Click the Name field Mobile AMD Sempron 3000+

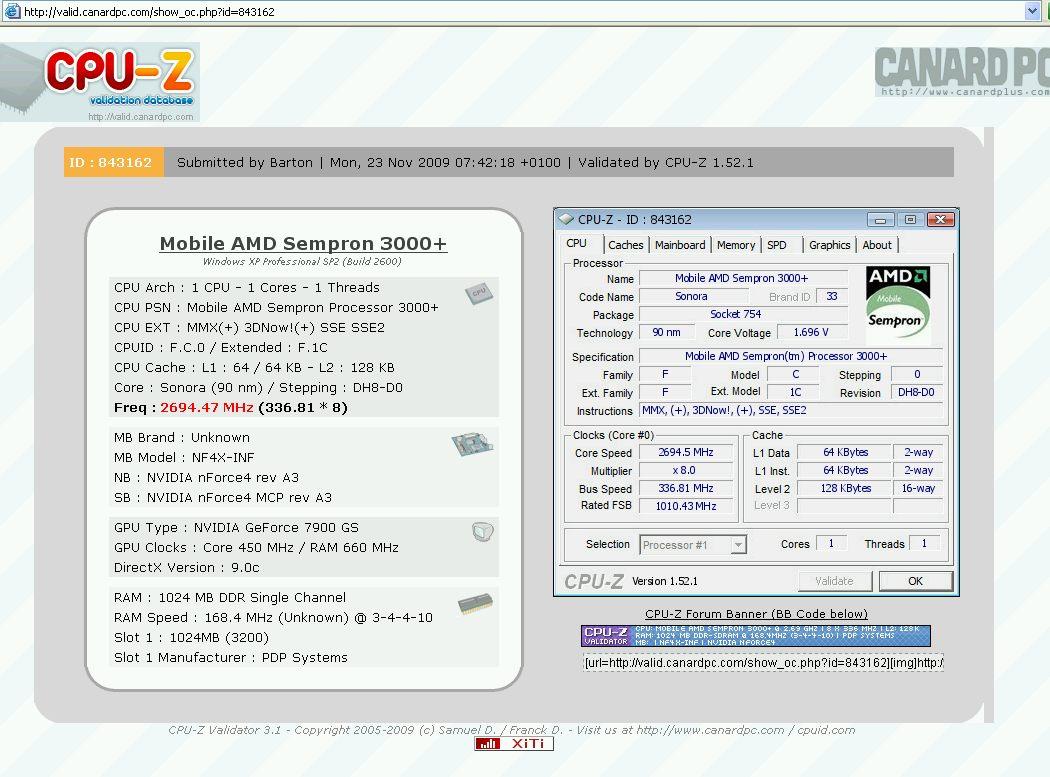(x=743, y=278)
